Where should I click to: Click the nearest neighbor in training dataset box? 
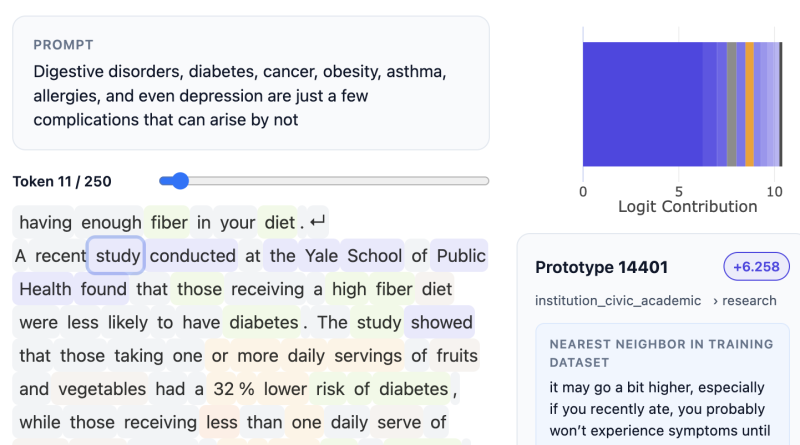point(662,388)
